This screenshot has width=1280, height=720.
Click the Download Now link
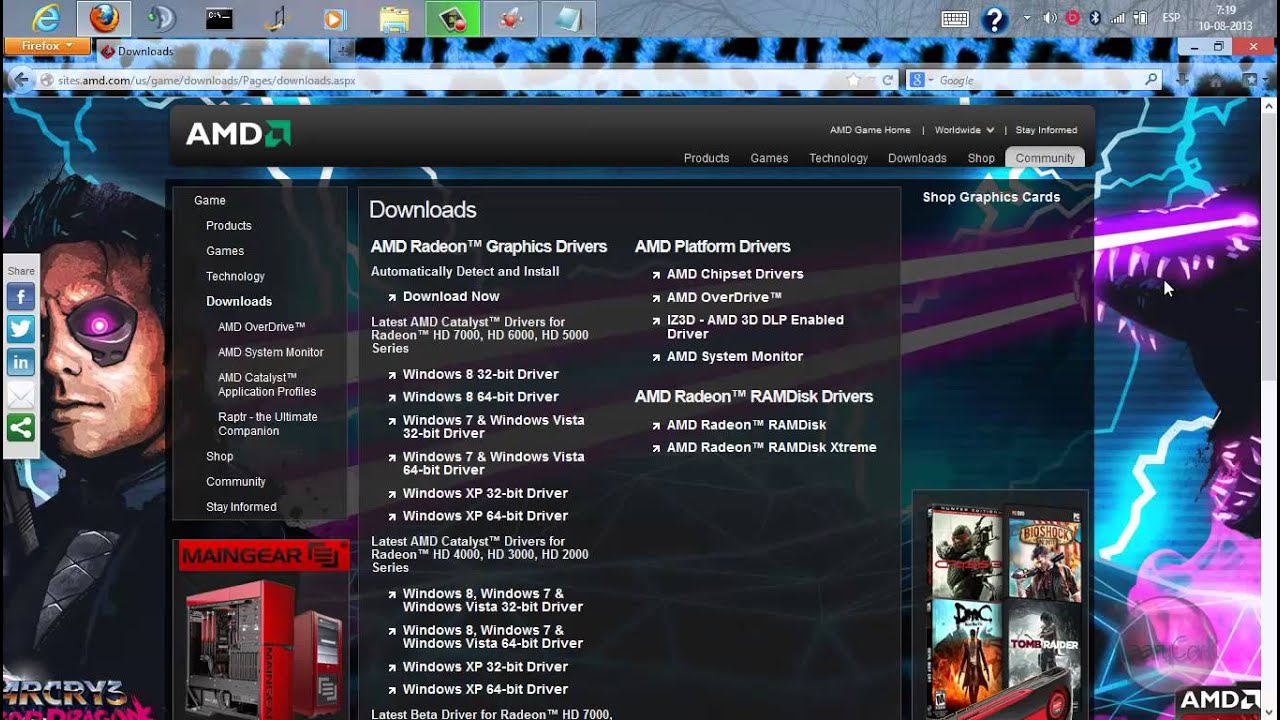(x=451, y=297)
